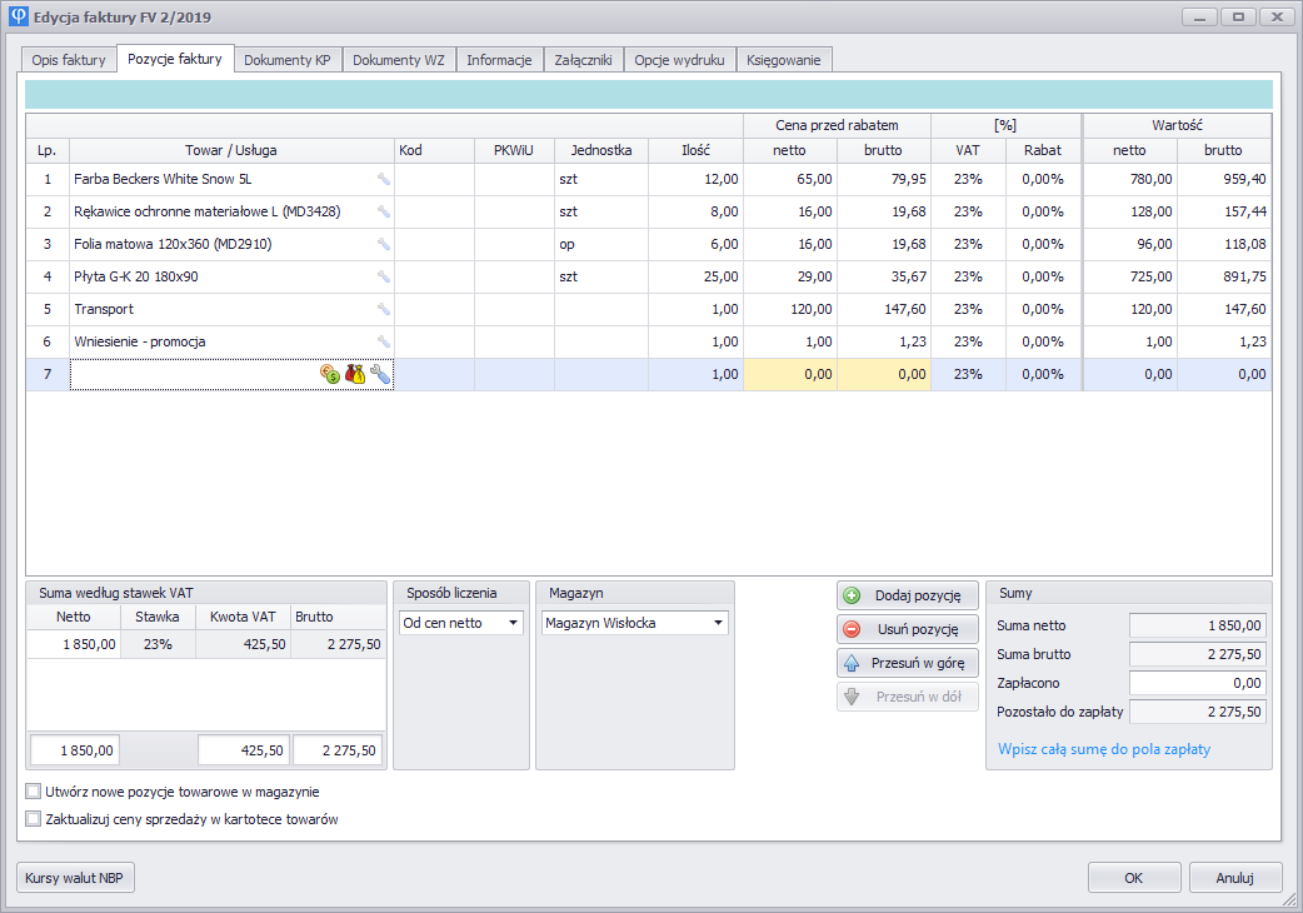Confirm the invoice with OK button
The width and height of the screenshot is (1303, 913).
pos(1133,877)
